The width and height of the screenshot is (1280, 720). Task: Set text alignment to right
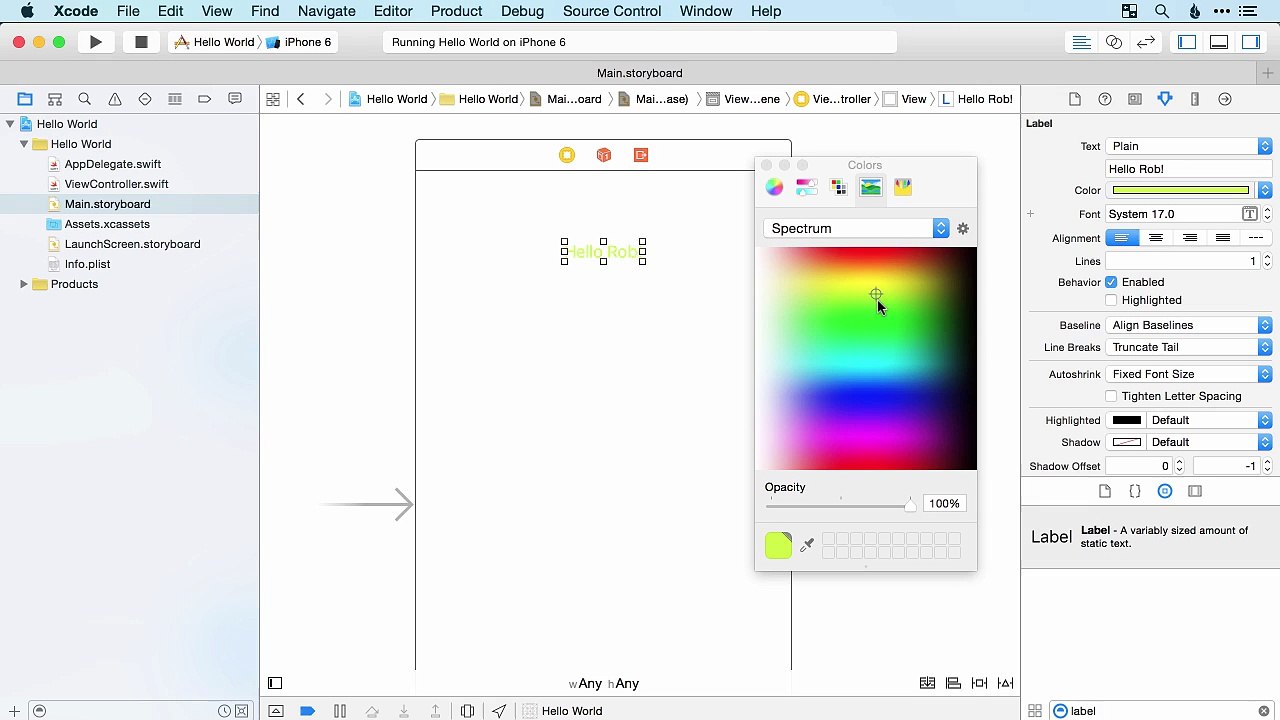[1190, 238]
